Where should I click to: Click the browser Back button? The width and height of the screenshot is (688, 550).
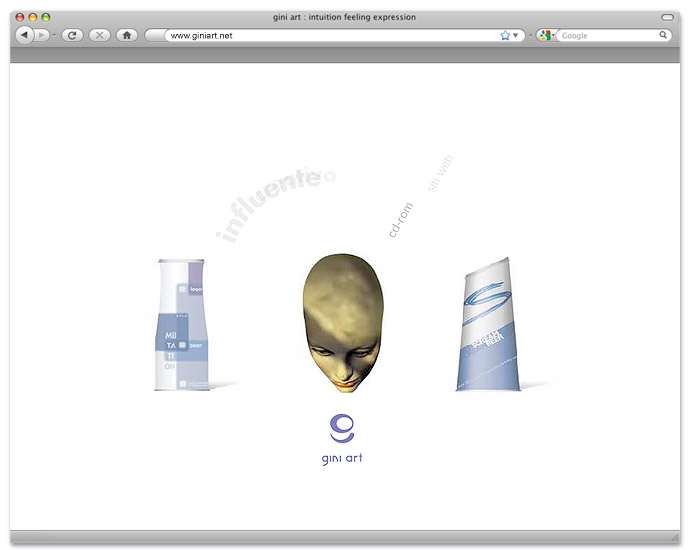pyautogui.click(x=24, y=35)
